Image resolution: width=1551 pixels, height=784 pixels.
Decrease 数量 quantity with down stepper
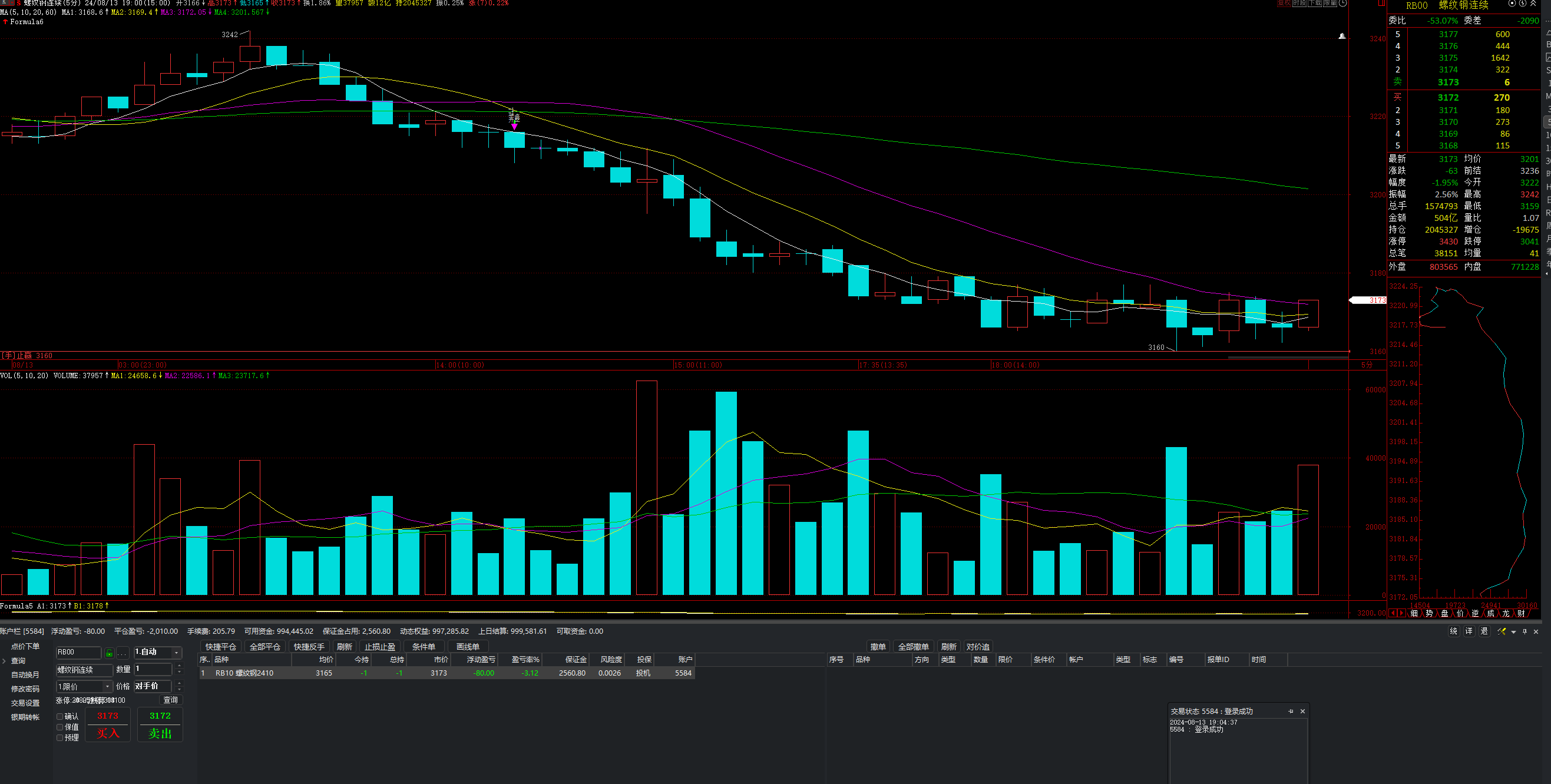180,672
